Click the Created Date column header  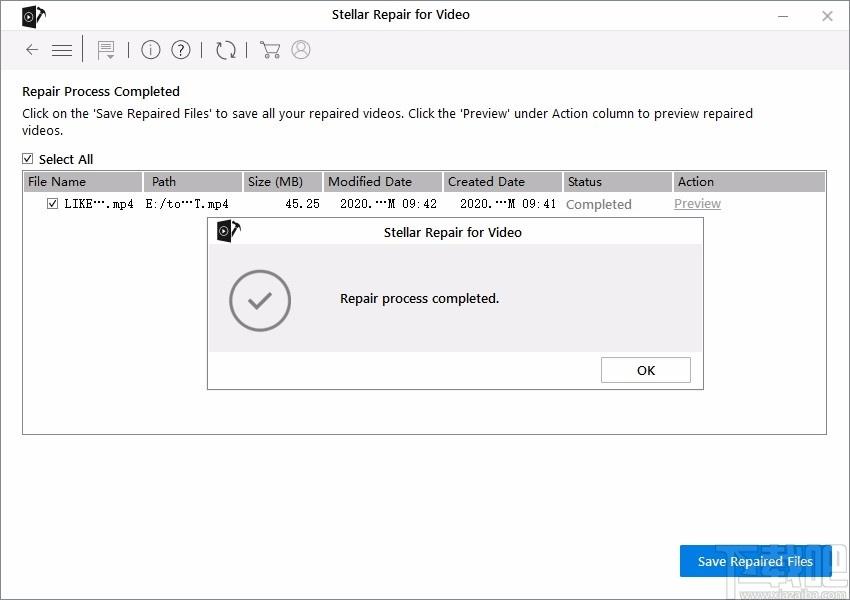503,182
